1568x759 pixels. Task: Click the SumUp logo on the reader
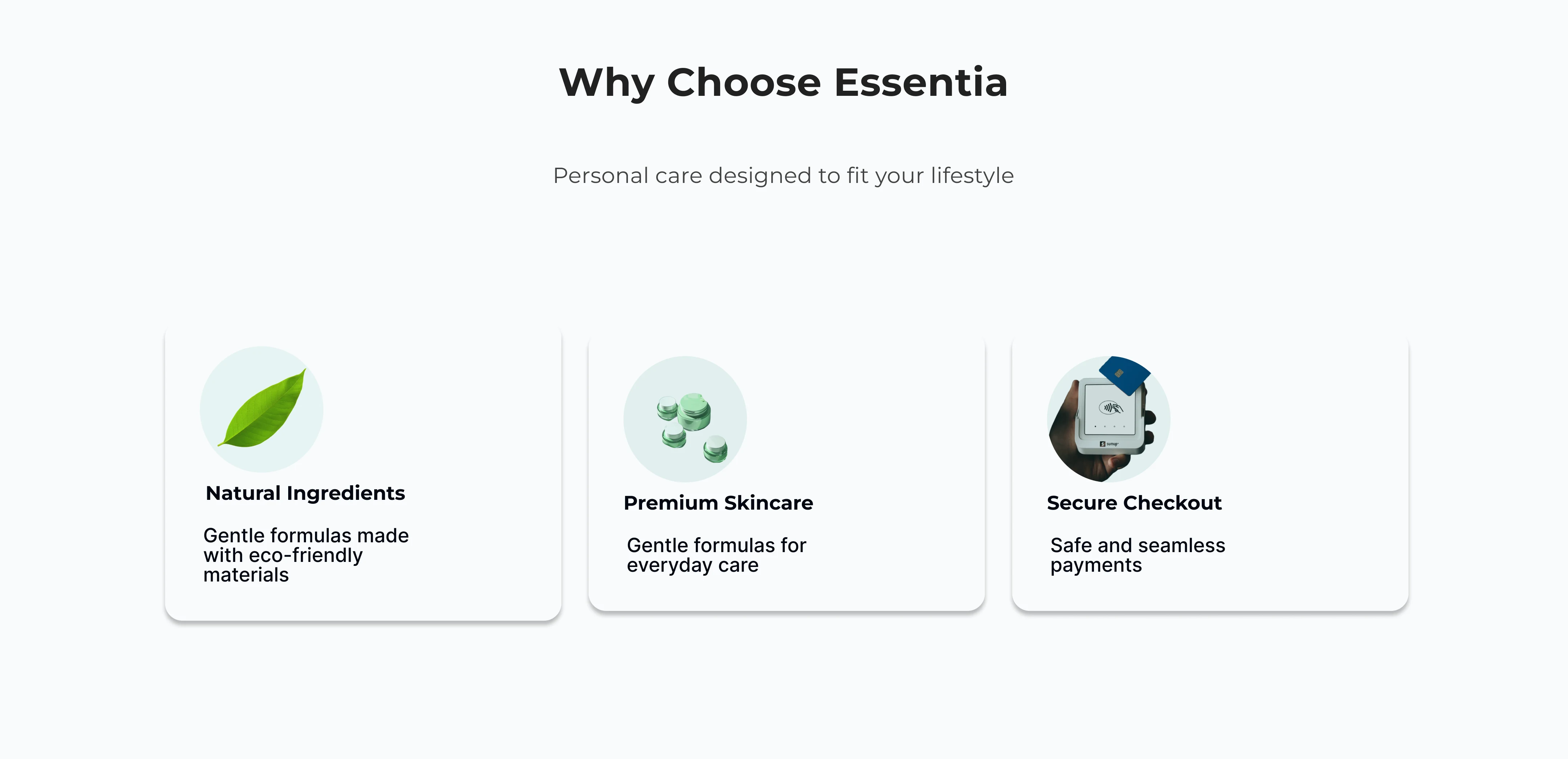pyautogui.click(x=1110, y=444)
